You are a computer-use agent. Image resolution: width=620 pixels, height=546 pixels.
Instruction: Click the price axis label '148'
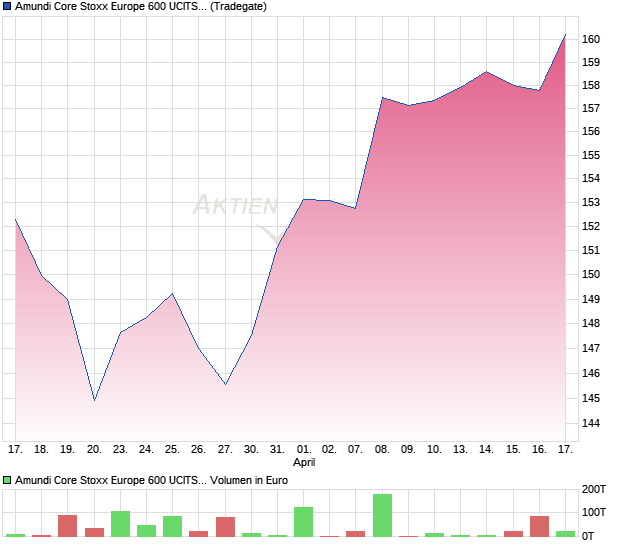pyautogui.click(x=591, y=323)
